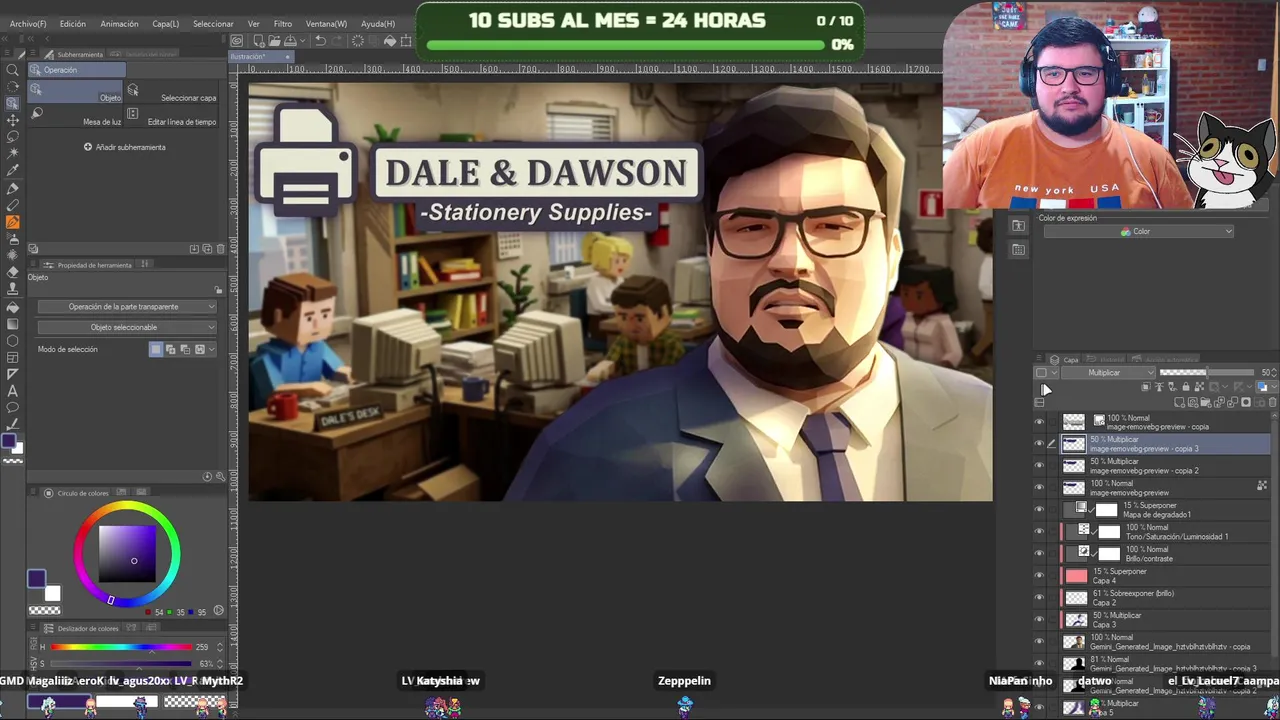This screenshot has height=720, width=1280.
Task: Select the Zoom magnifier tool
Action: click(13, 70)
